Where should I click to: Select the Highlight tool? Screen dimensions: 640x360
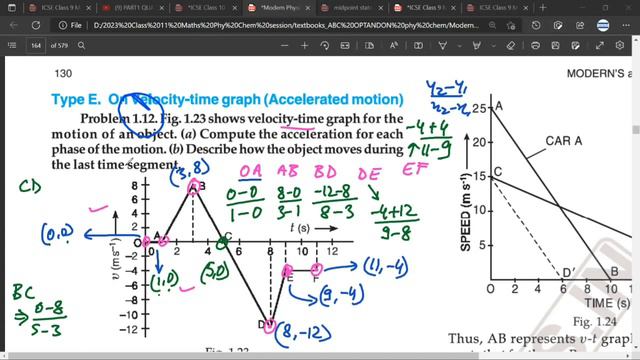[476, 45]
